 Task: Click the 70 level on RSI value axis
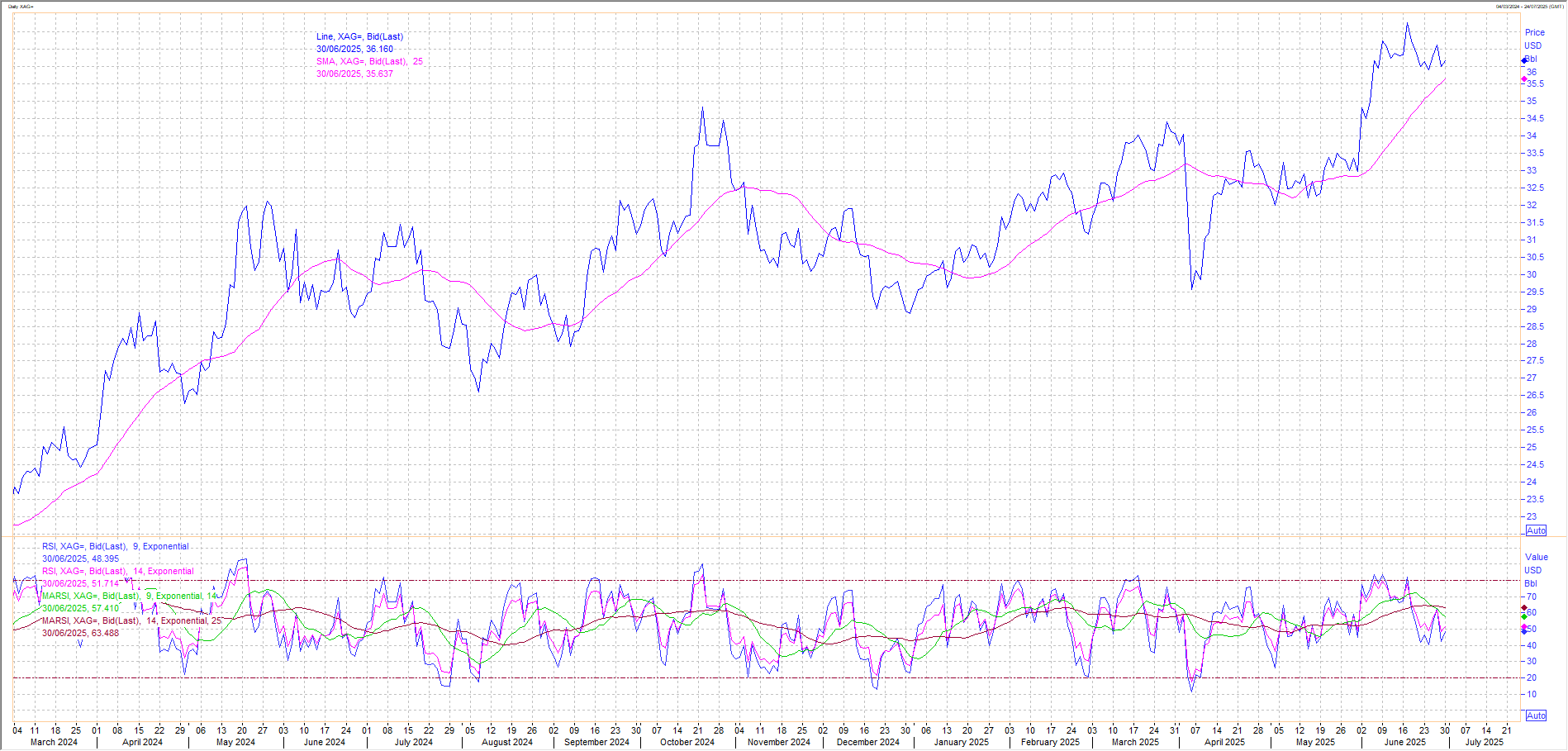click(1531, 597)
